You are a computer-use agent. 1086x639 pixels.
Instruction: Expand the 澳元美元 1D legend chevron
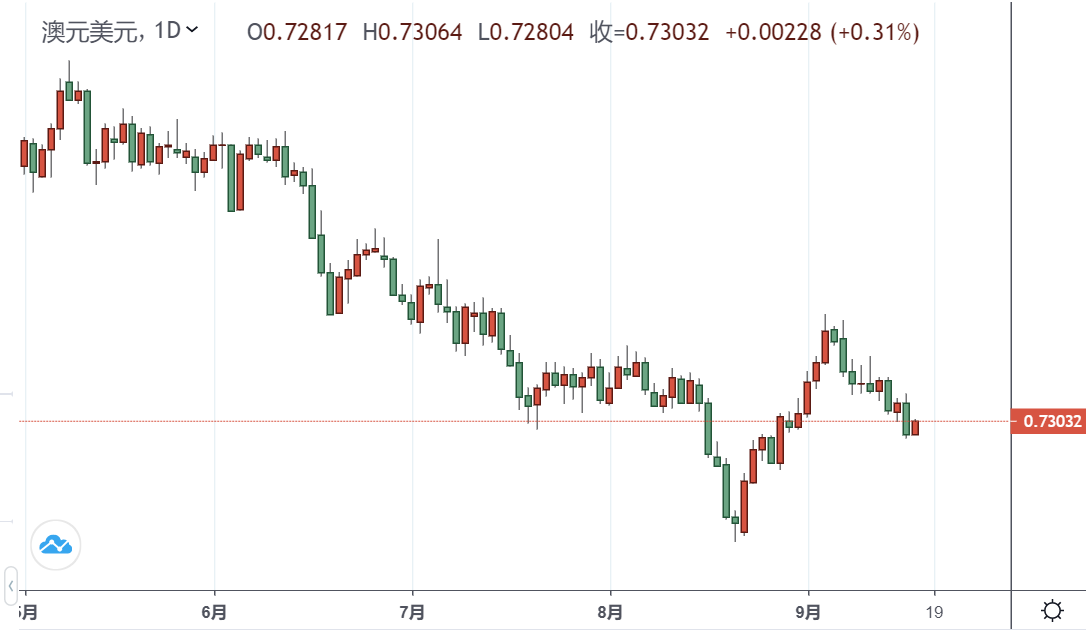pyautogui.click(x=193, y=30)
